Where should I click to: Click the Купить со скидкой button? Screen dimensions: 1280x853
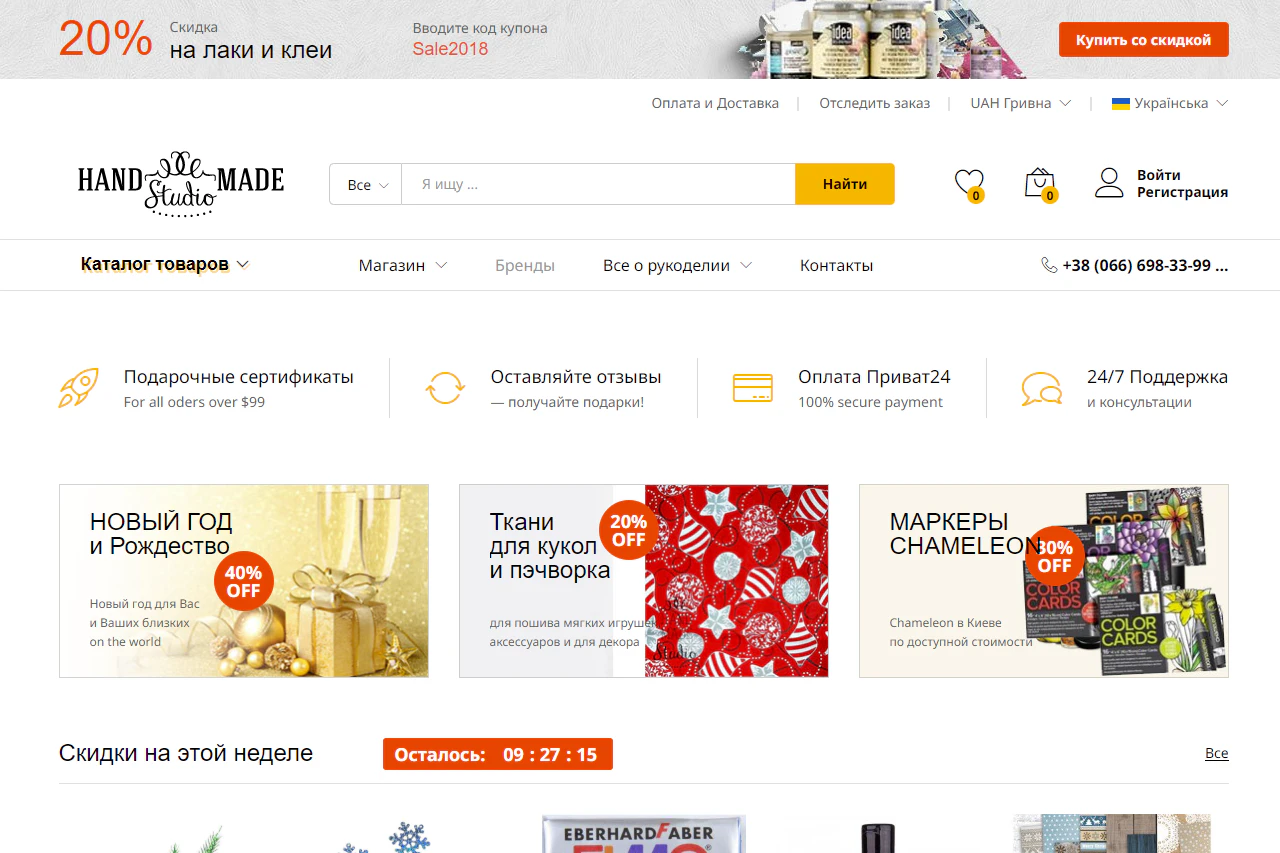pos(1143,40)
